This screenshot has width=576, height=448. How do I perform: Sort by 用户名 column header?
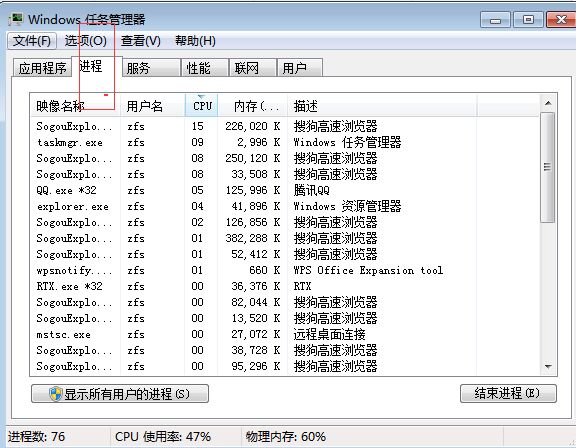(153, 106)
